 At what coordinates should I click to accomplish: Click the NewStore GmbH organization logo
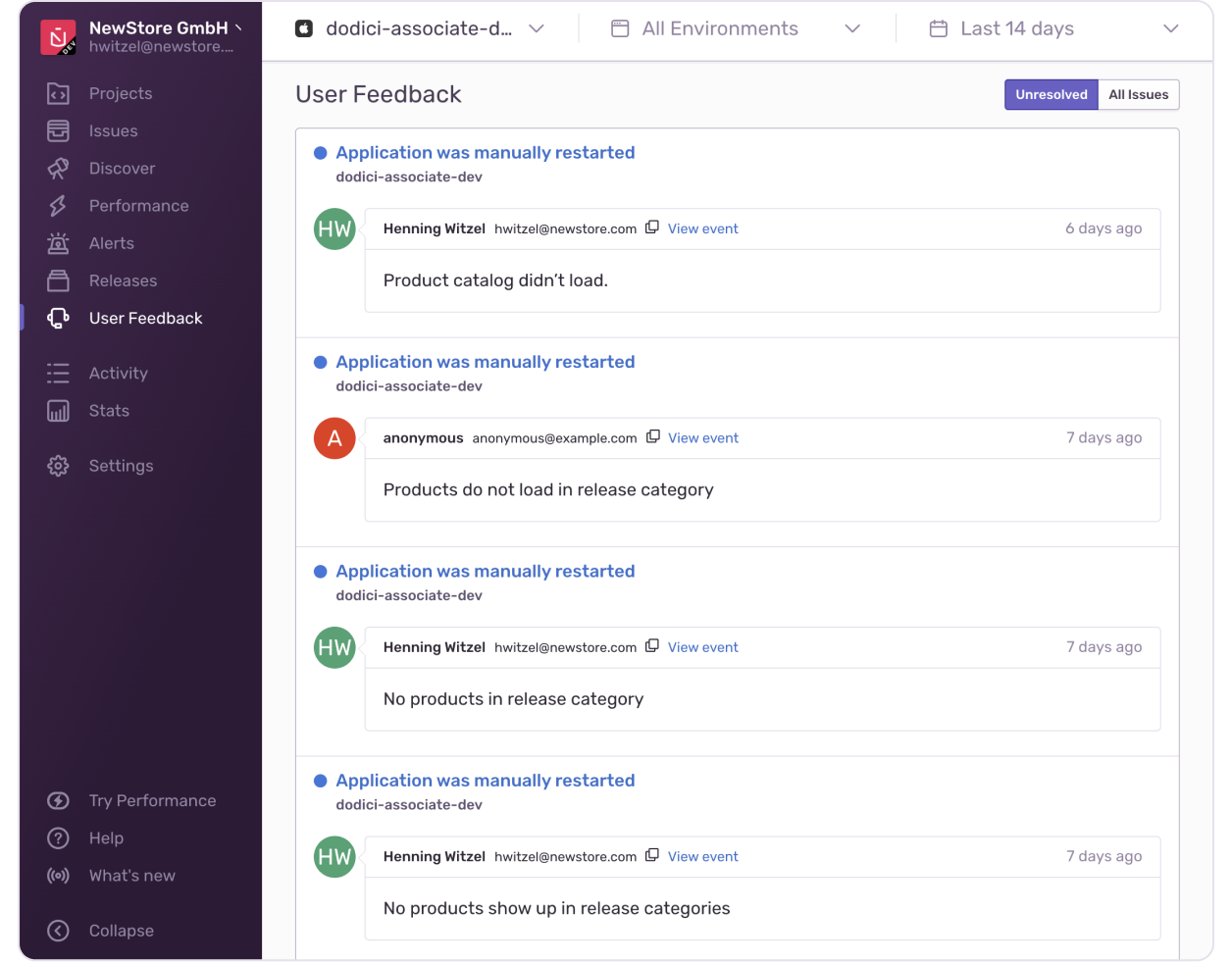point(58,37)
